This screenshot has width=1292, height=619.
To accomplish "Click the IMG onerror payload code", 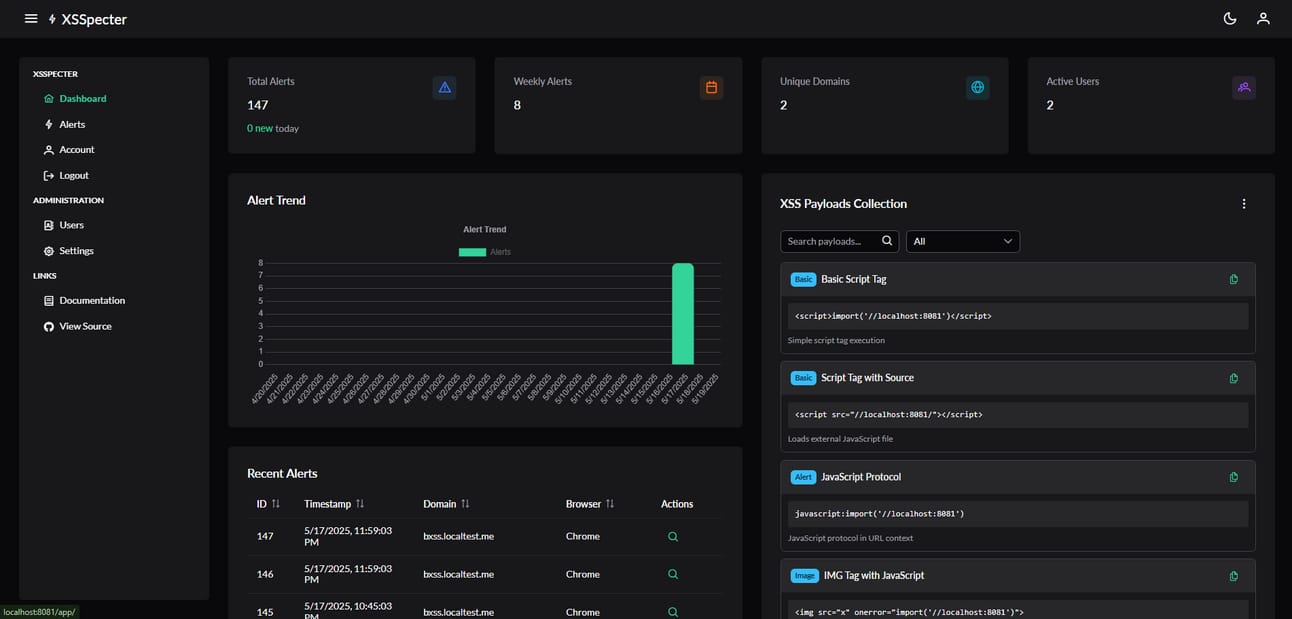I will coord(909,612).
